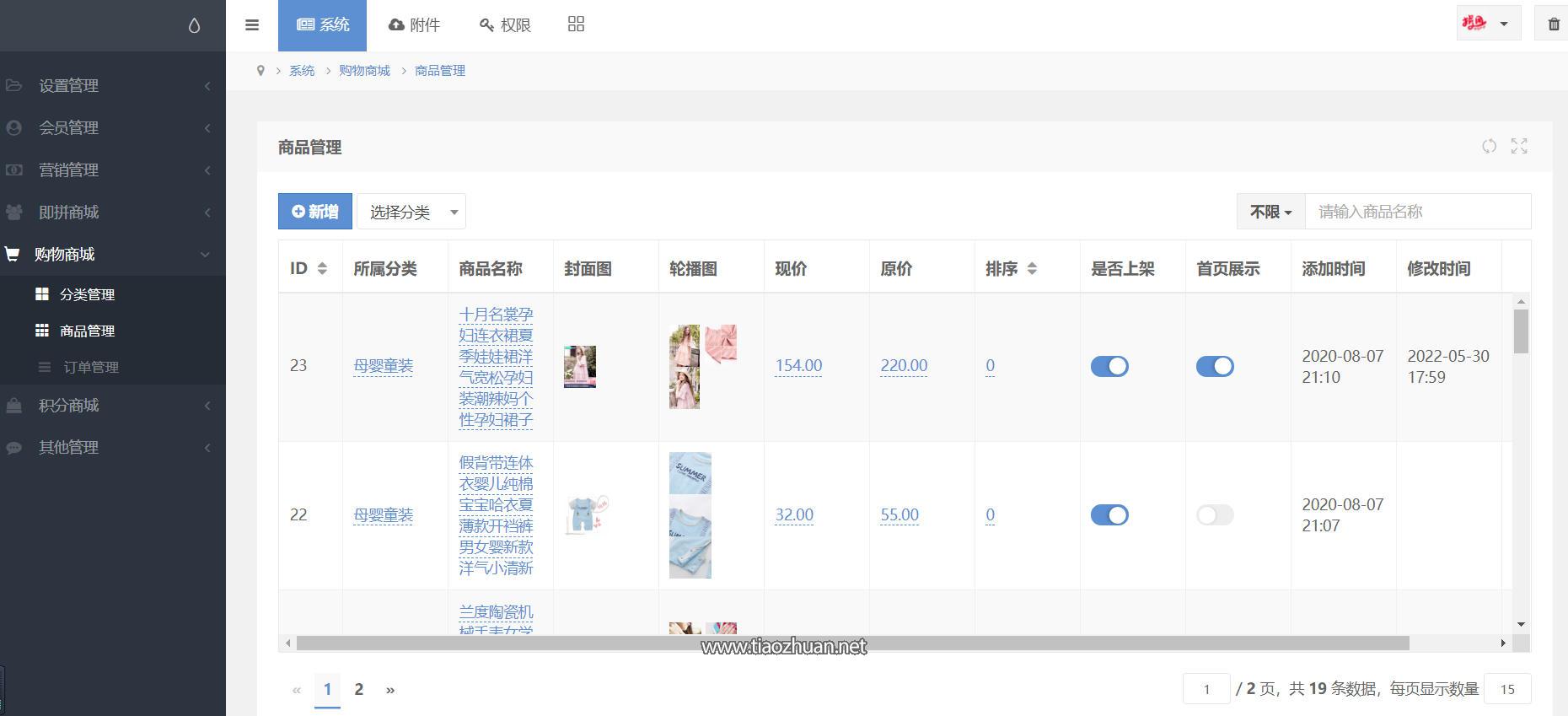Image resolution: width=1568 pixels, height=716 pixels.
Task: Refresh the 商品管理 panel via reload icon
Action: (1489, 147)
